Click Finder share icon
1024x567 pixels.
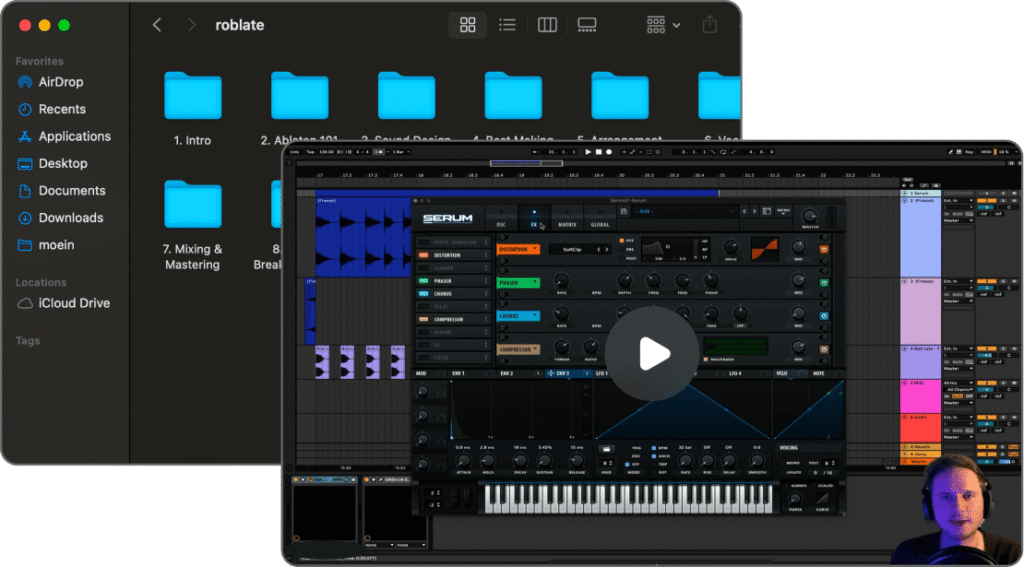point(709,25)
